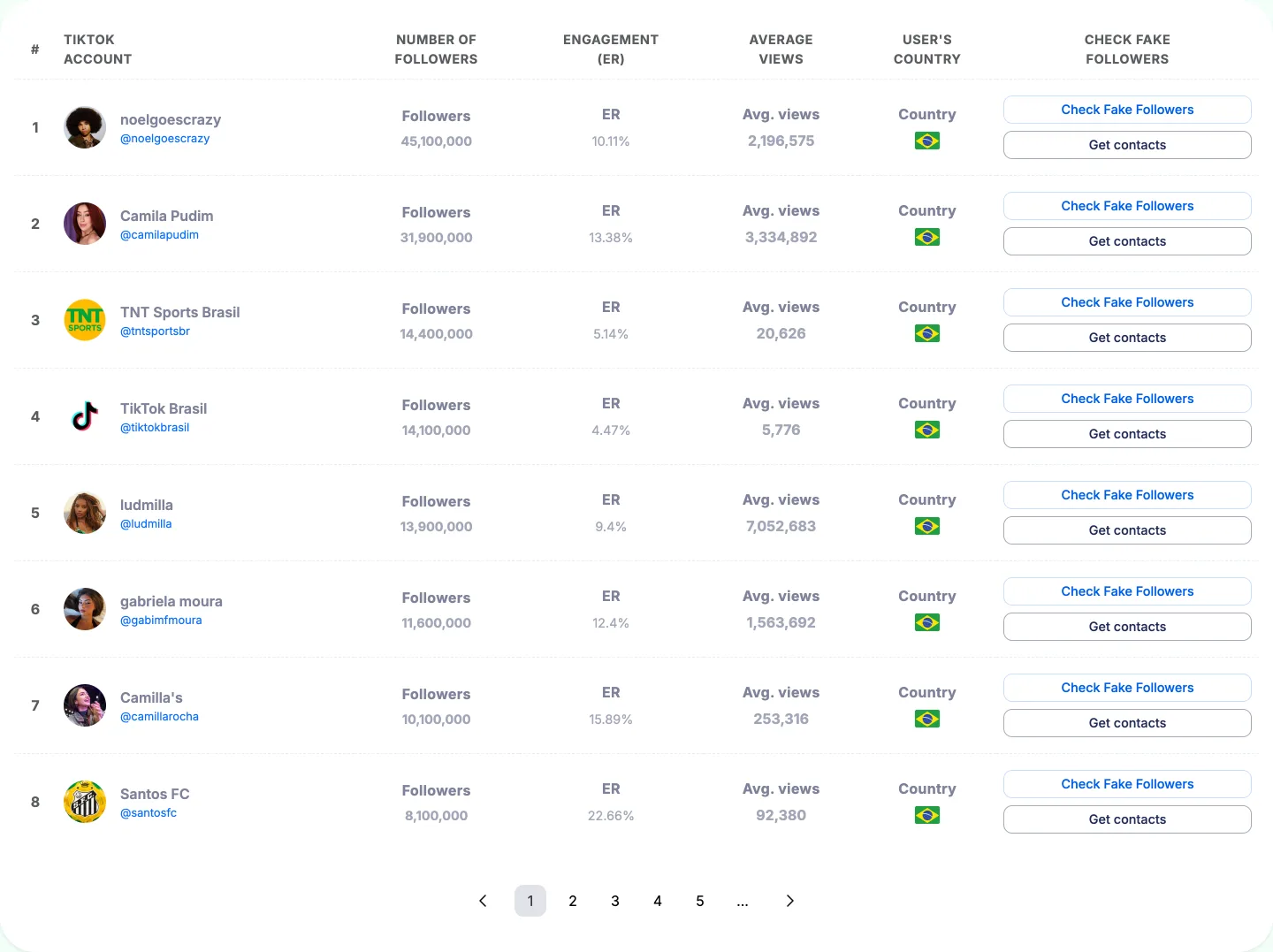Check Fake Followers for noelgoescrazy
The image size is (1273, 952).
click(1127, 110)
